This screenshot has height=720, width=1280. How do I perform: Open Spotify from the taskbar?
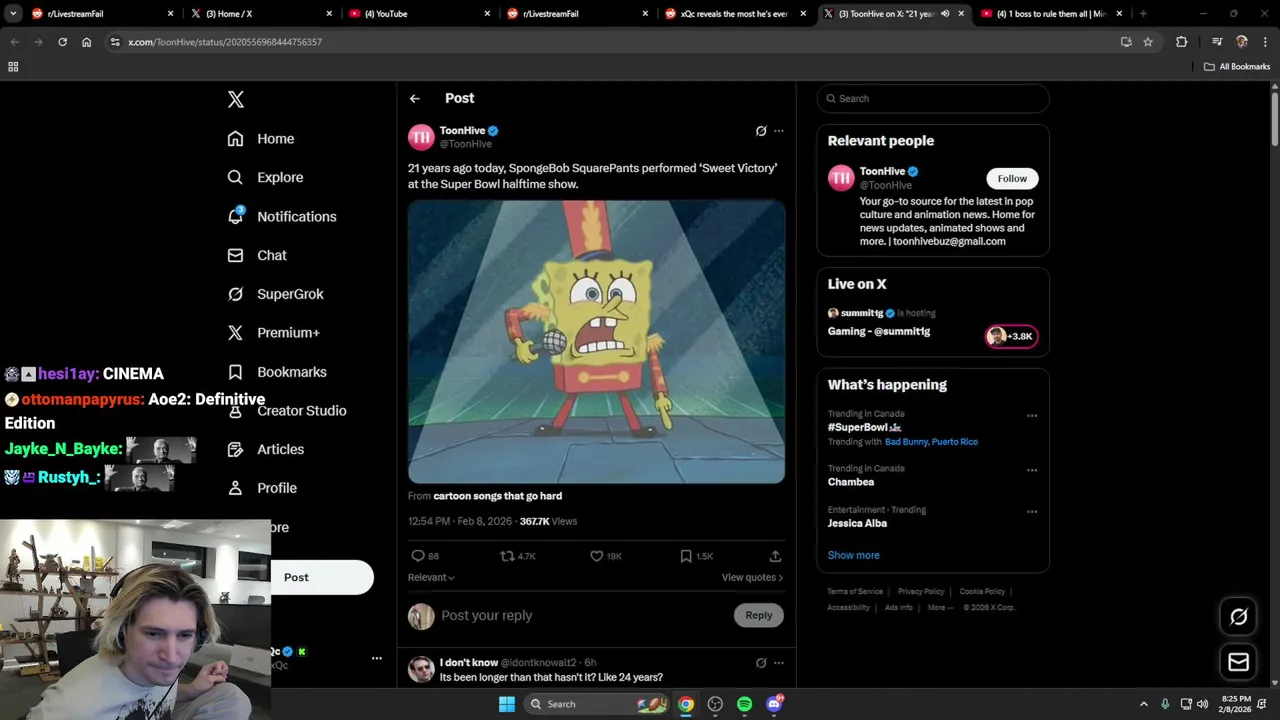click(x=745, y=704)
